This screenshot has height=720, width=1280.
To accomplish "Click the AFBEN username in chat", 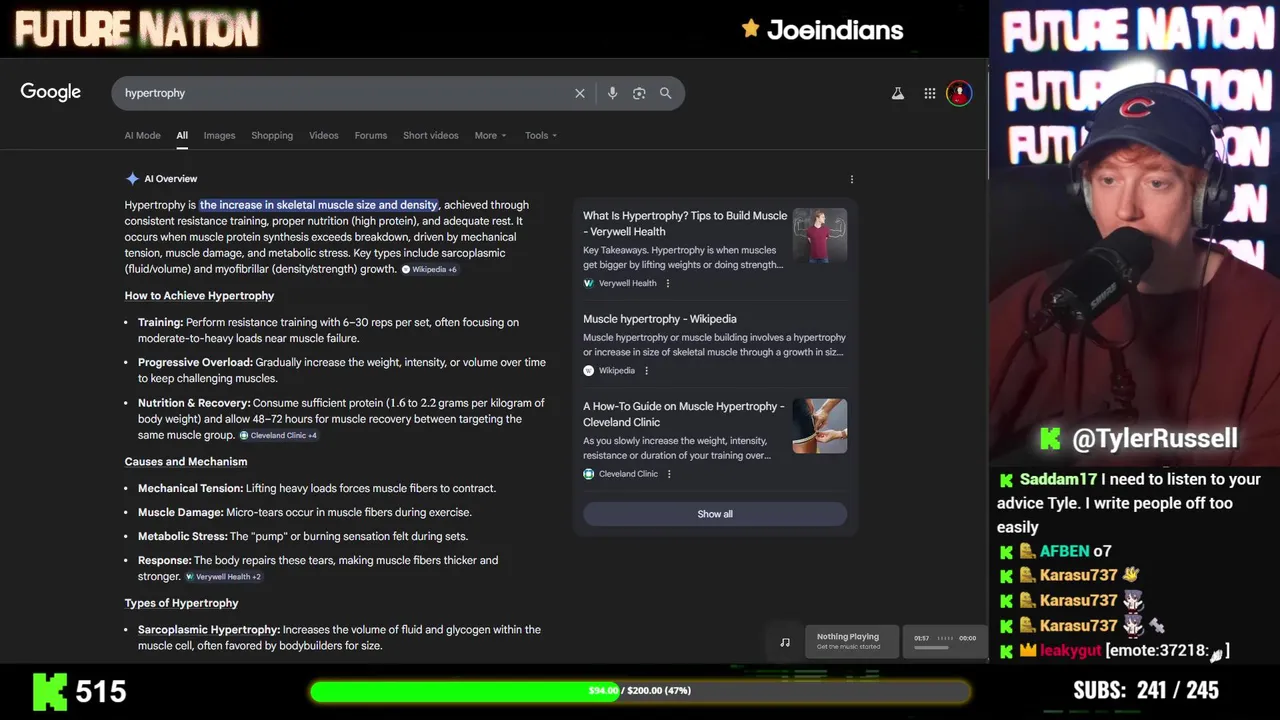I will tap(1065, 551).
